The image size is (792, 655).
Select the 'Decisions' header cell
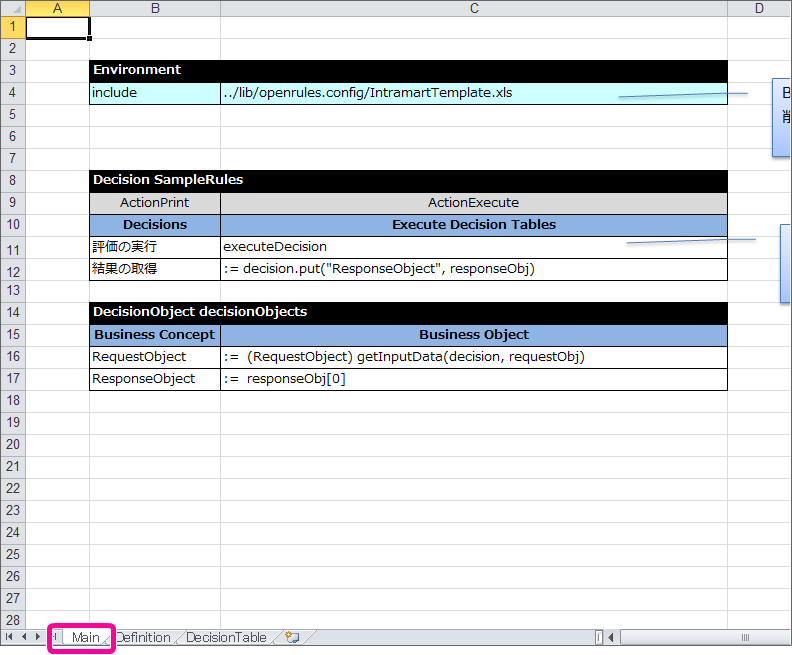[x=155, y=225]
